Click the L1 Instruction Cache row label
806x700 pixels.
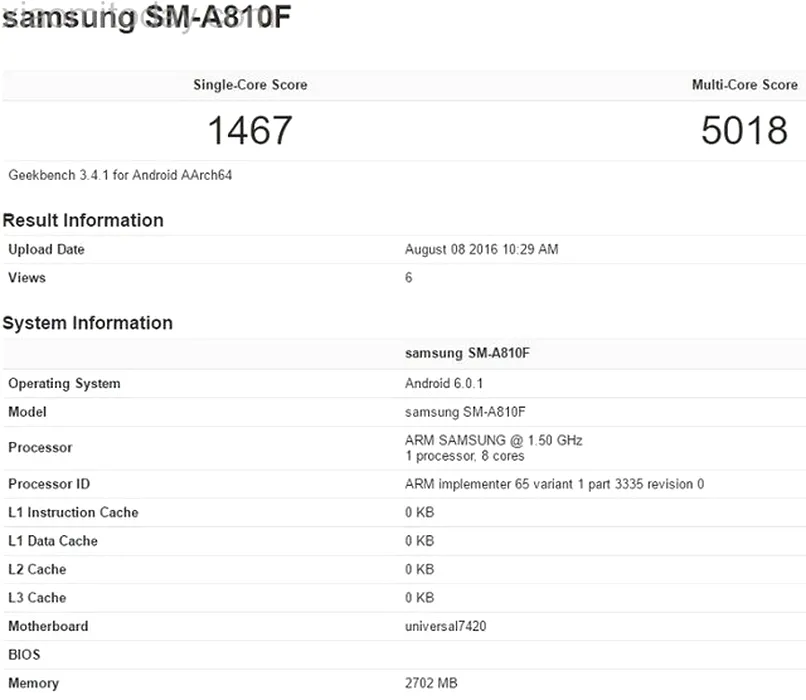click(x=73, y=513)
